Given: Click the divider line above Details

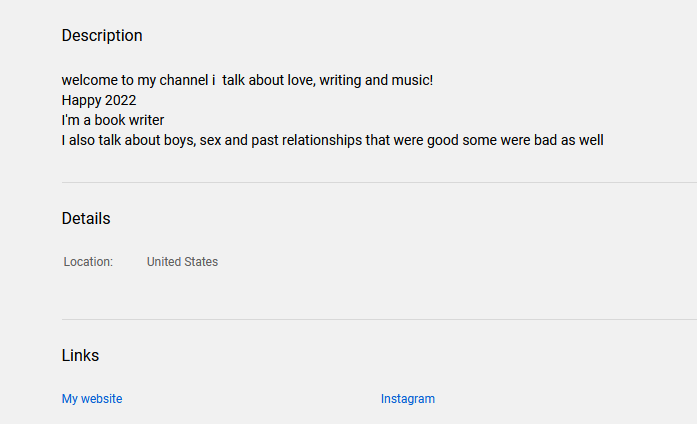Looking at the screenshot, I should (379, 182).
